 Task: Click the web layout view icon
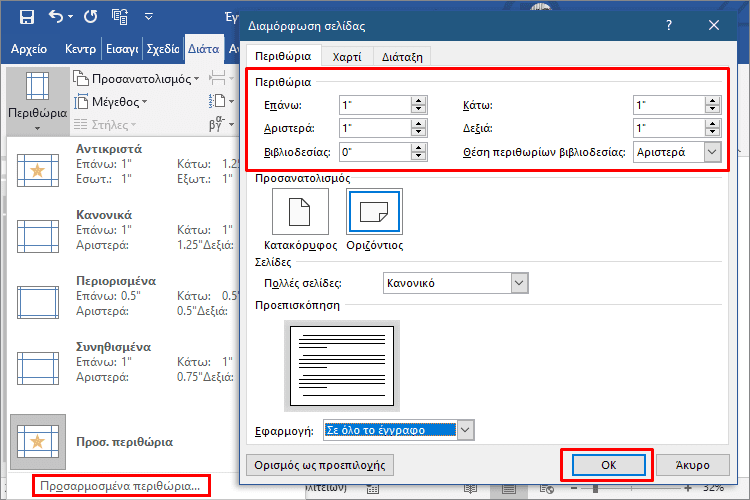pyautogui.click(x=547, y=489)
